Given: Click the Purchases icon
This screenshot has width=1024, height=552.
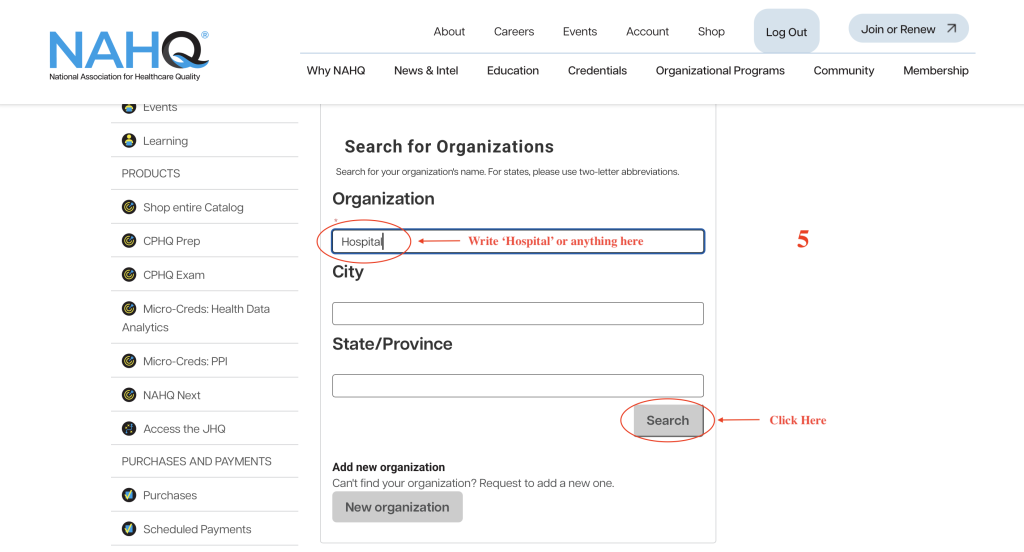Looking at the screenshot, I should (129, 495).
